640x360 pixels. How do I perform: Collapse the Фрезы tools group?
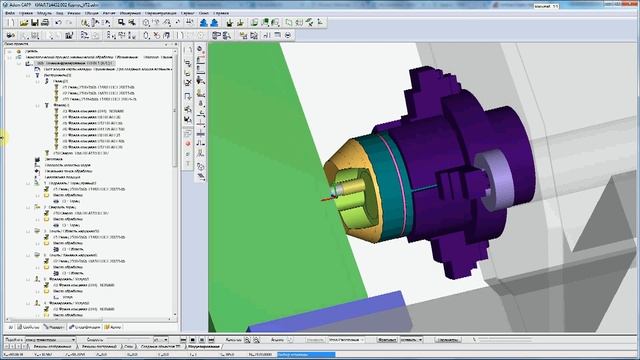click(37, 105)
